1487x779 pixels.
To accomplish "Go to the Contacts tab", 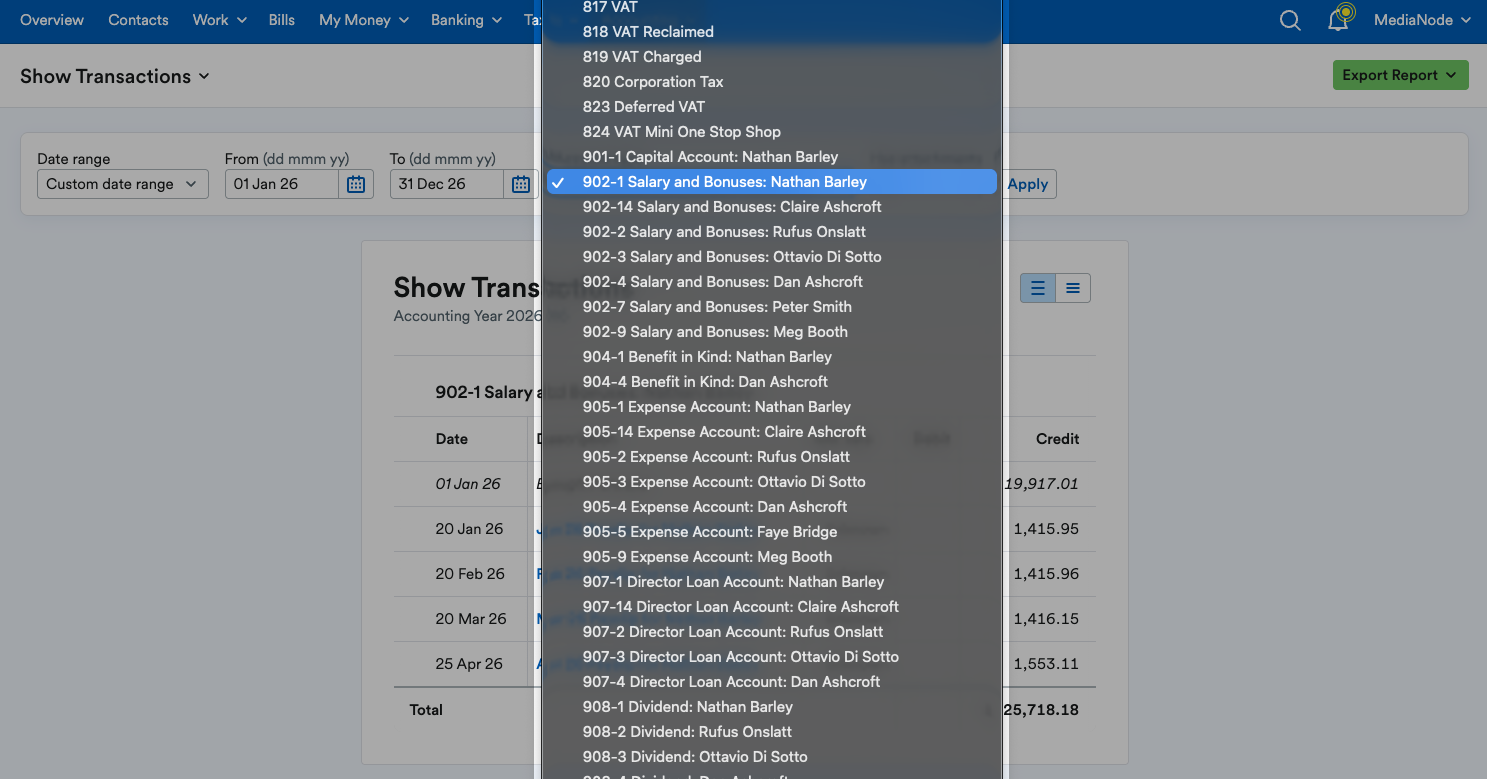I will pos(138,20).
